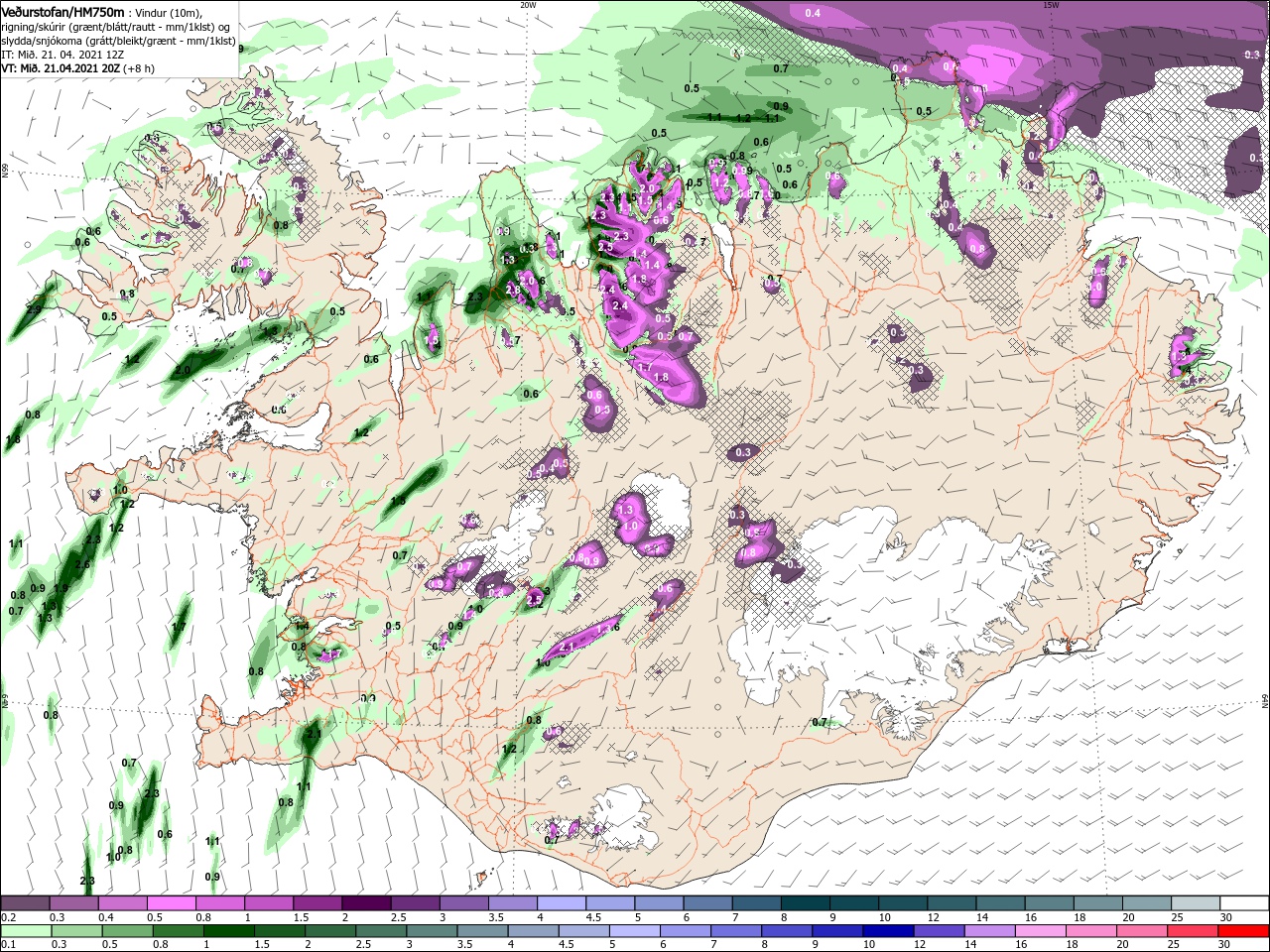The height and width of the screenshot is (952, 1270).
Task: Select the dark teal swatch at 8 in the upper legend row
Action: point(804,903)
